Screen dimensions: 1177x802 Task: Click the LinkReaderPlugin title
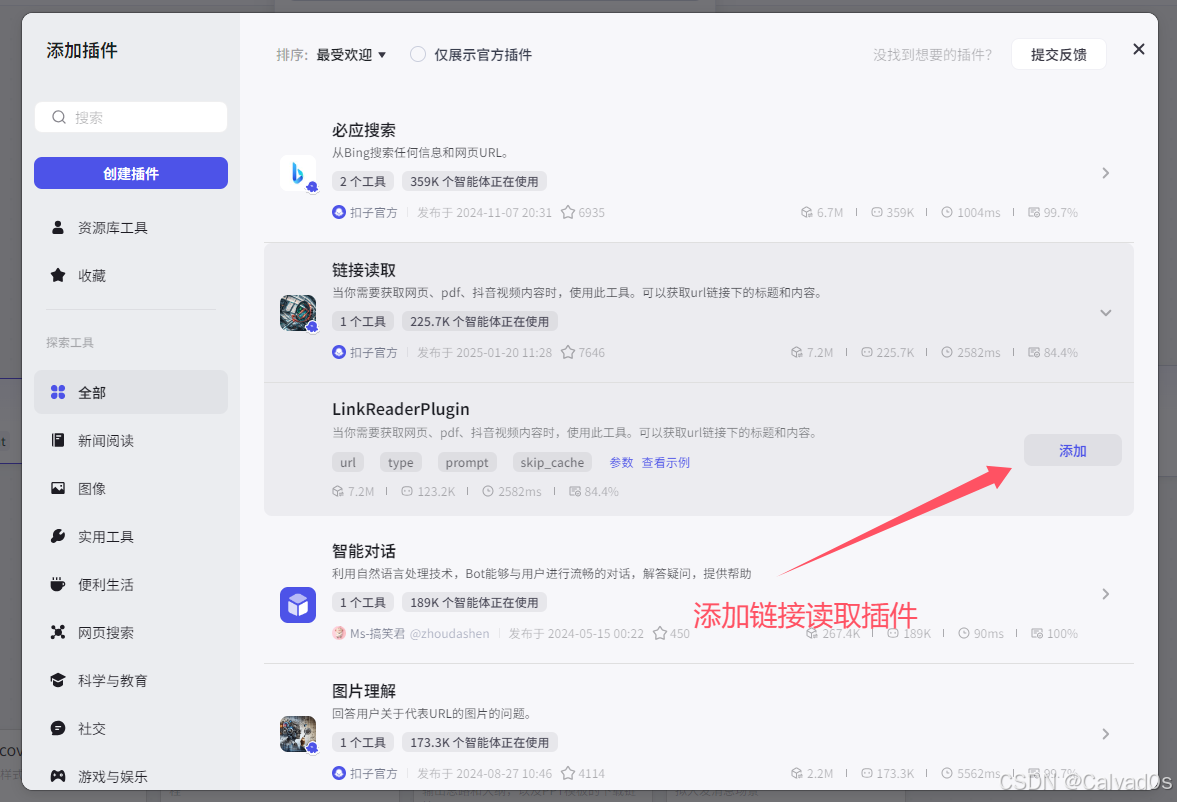point(401,409)
